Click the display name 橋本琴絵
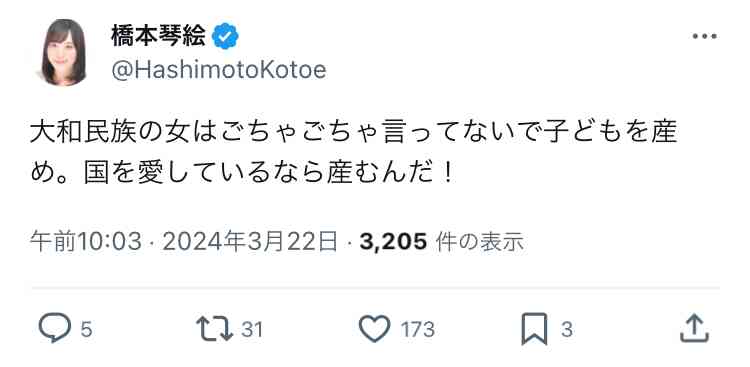750x367 pixels. pos(159,36)
